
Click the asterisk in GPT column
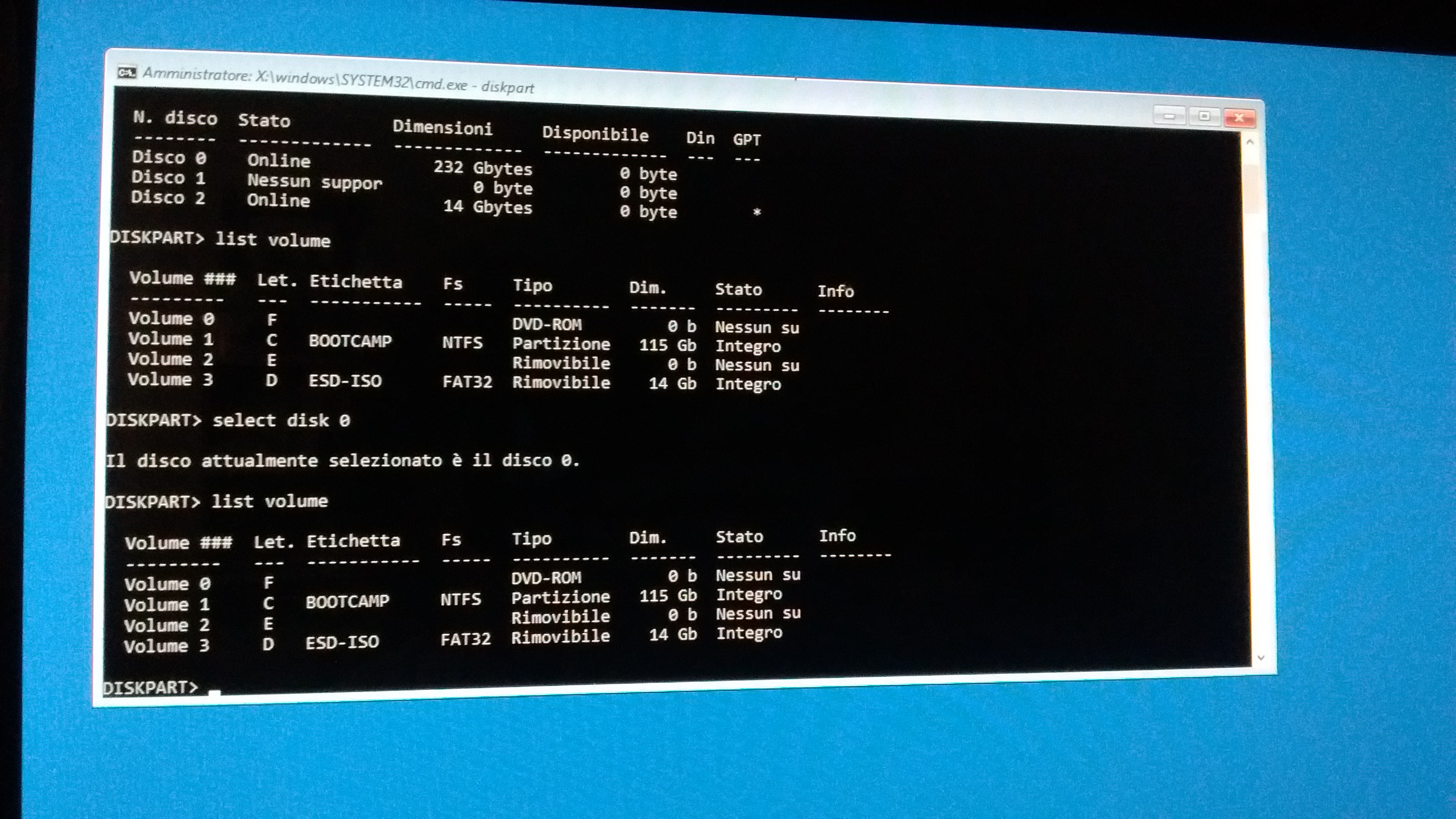coord(756,213)
